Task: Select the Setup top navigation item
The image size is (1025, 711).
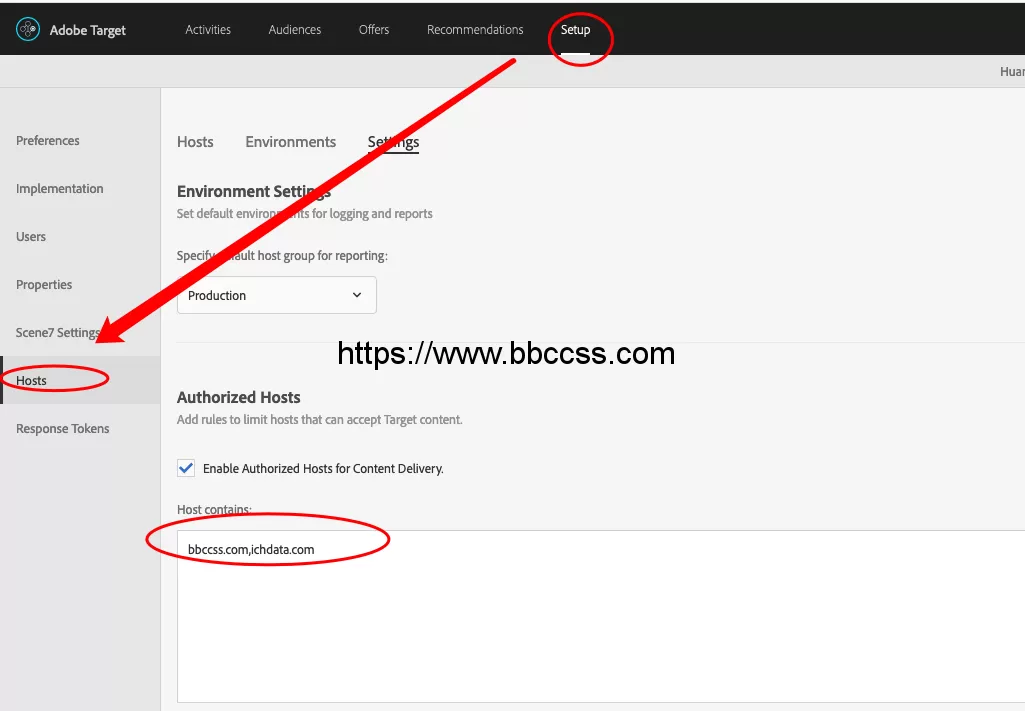Action: [575, 29]
